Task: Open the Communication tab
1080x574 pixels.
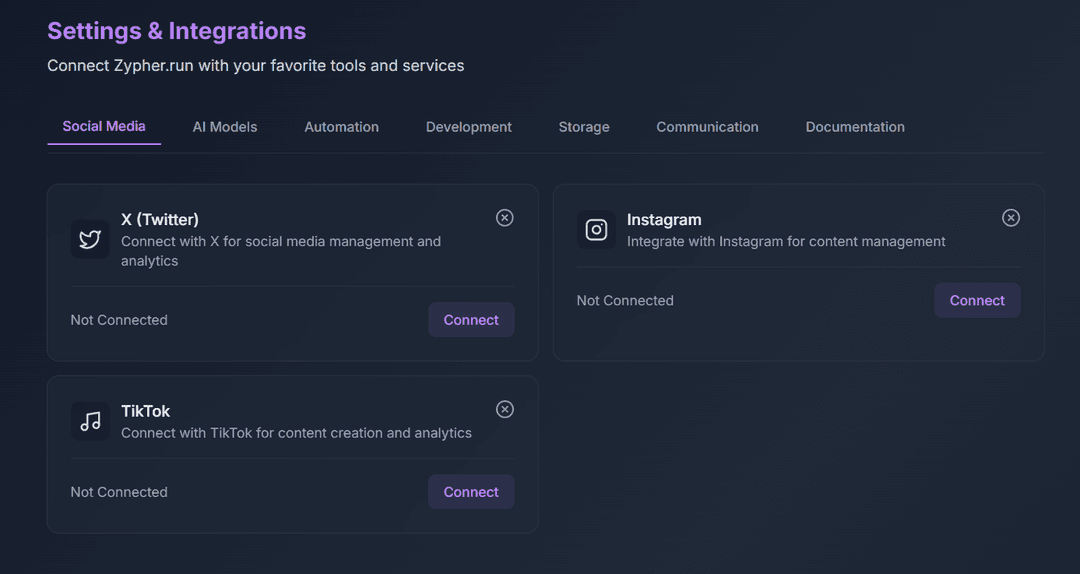Action: pos(707,127)
